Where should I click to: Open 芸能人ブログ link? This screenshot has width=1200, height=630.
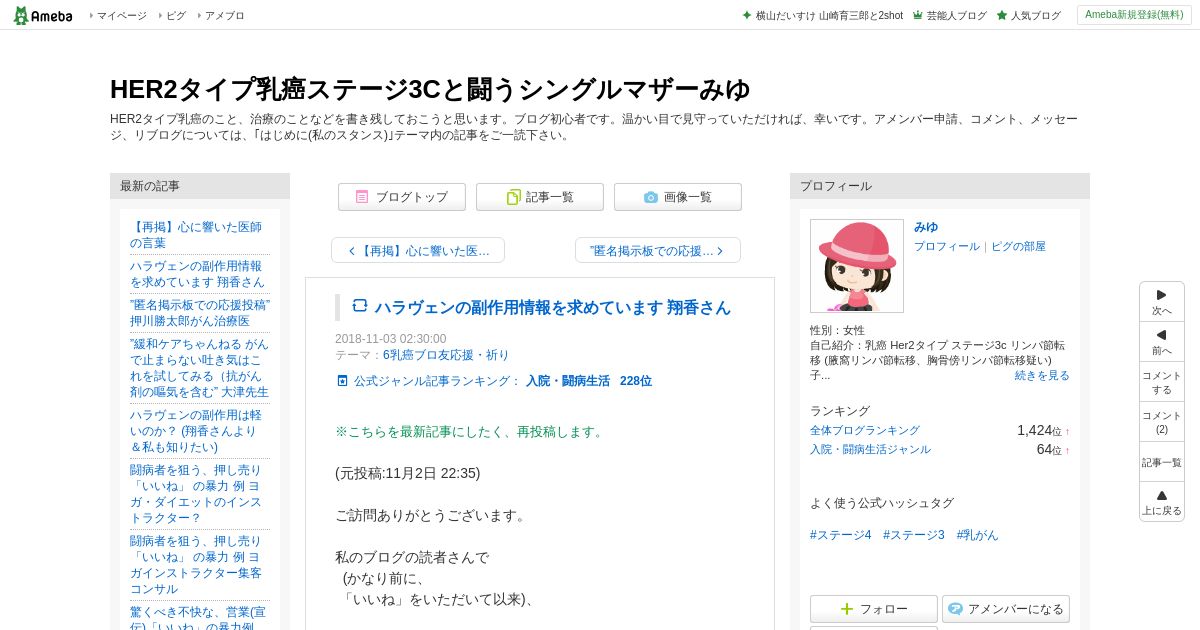tap(949, 16)
